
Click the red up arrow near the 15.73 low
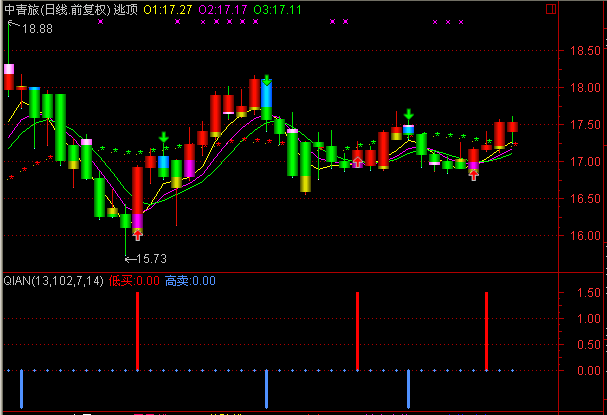(x=137, y=234)
